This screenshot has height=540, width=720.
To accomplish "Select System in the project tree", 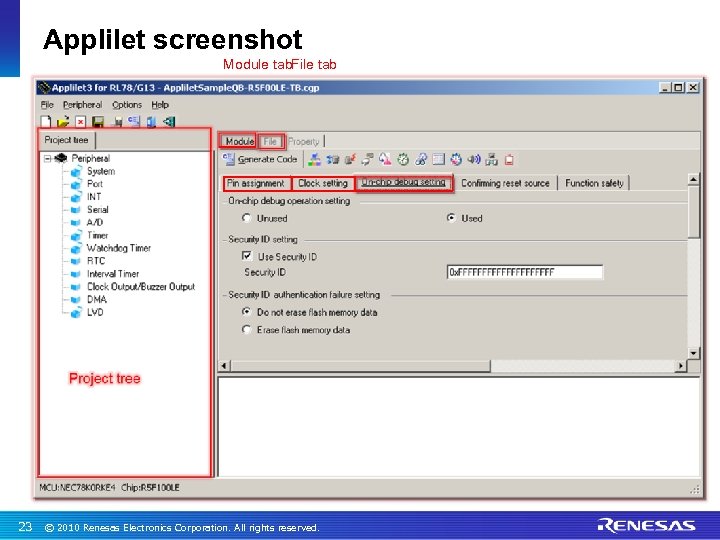I will (101, 171).
